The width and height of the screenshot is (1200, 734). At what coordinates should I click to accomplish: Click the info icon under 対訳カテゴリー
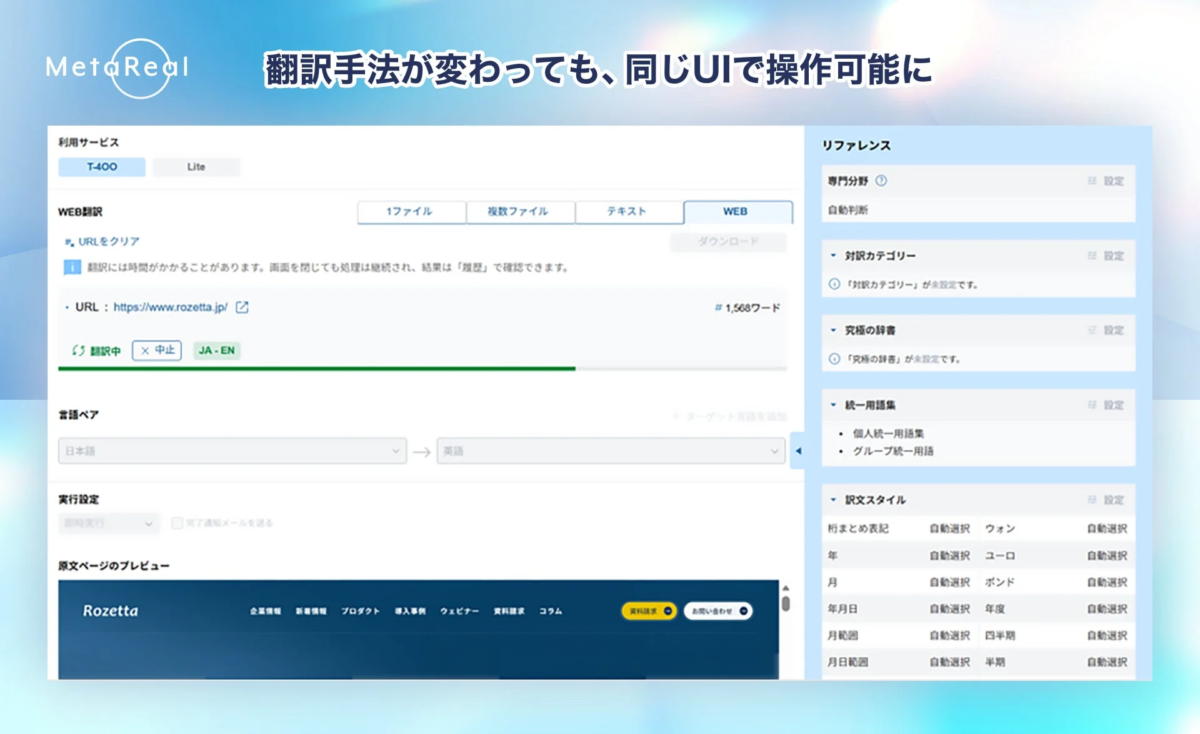point(832,281)
